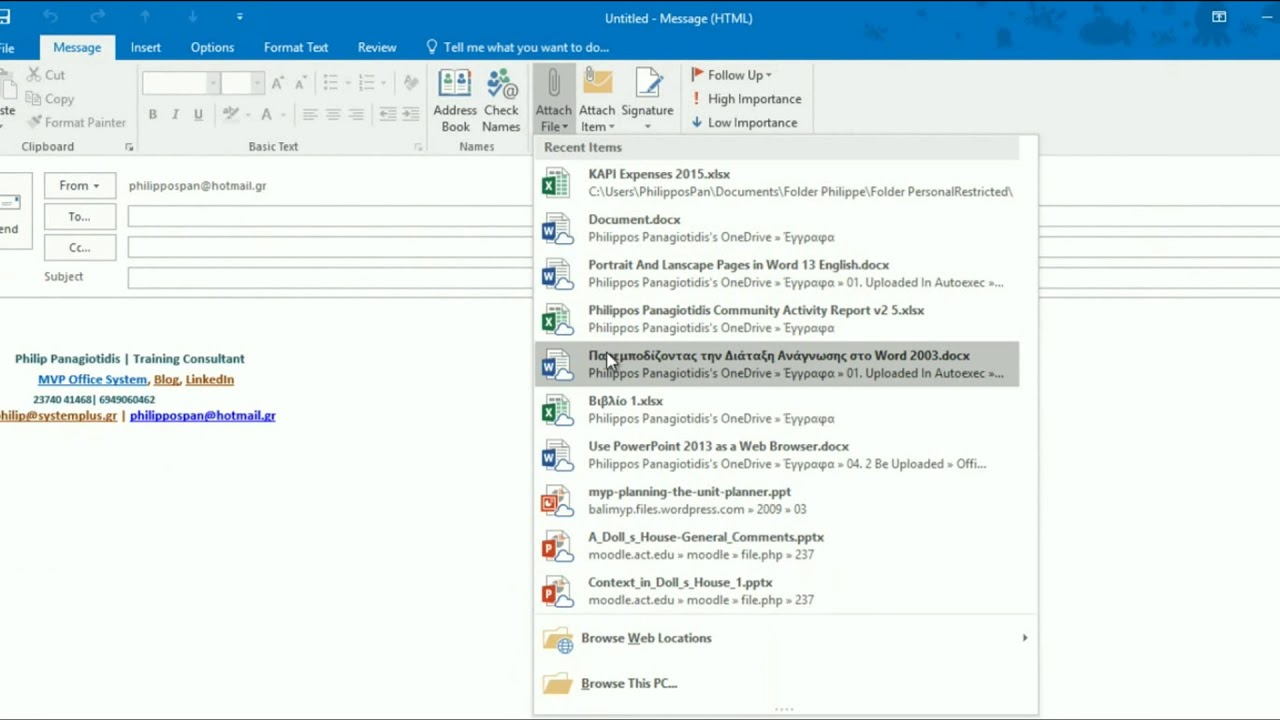Image resolution: width=1280 pixels, height=720 pixels.
Task: Open the LinkedIn signature link
Action: [x=209, y=380]
